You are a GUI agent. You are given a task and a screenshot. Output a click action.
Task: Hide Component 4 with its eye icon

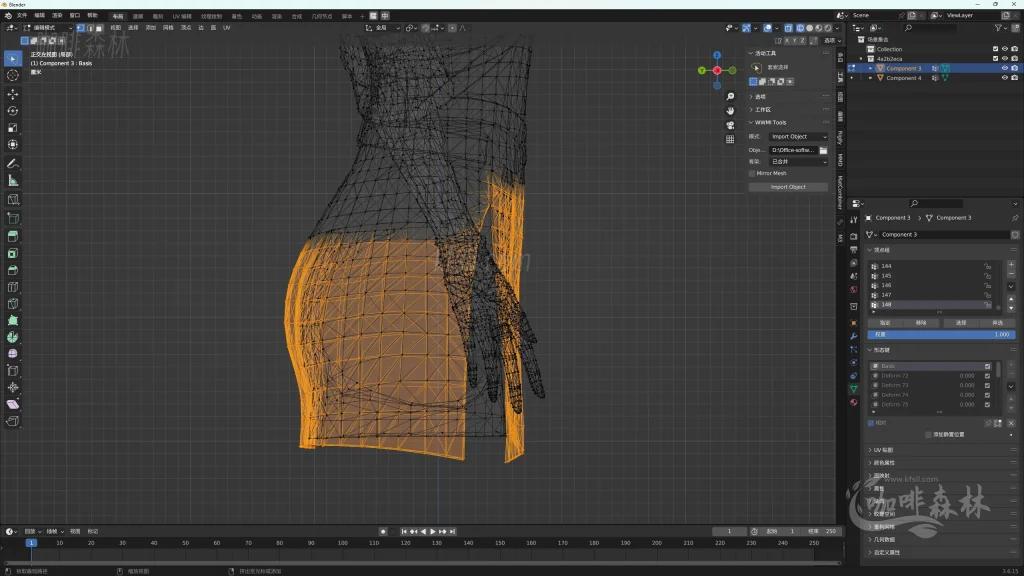click(1004, 78)
